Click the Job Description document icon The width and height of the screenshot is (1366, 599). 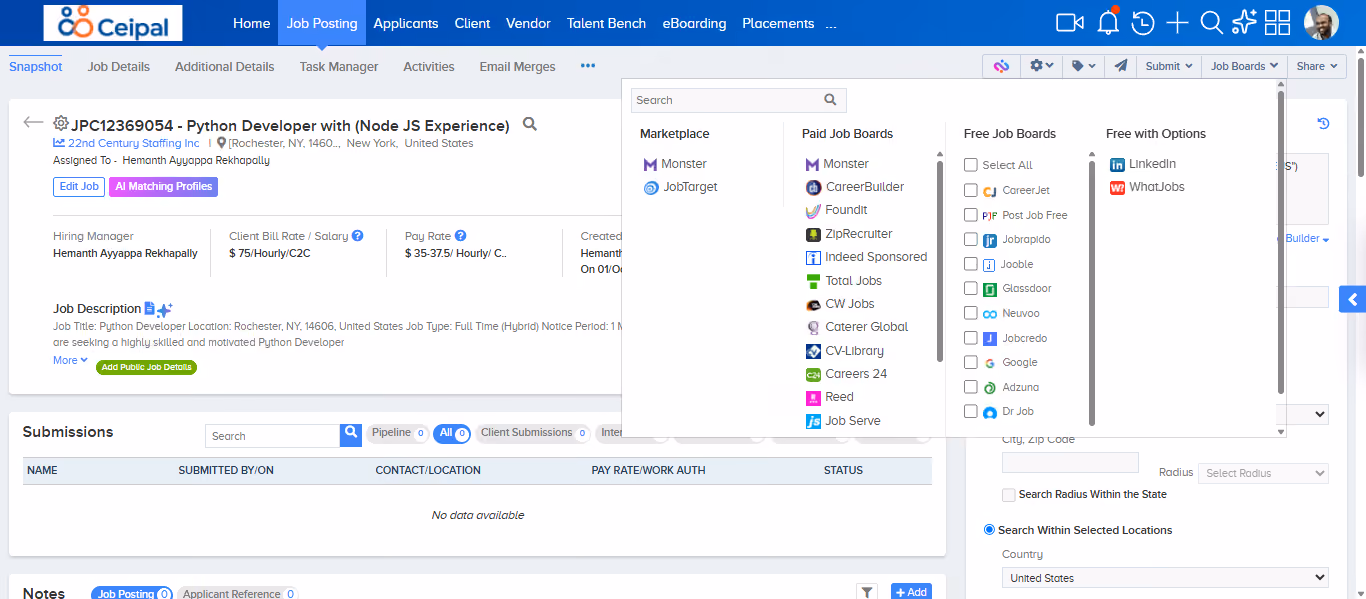tap(149, 308)
